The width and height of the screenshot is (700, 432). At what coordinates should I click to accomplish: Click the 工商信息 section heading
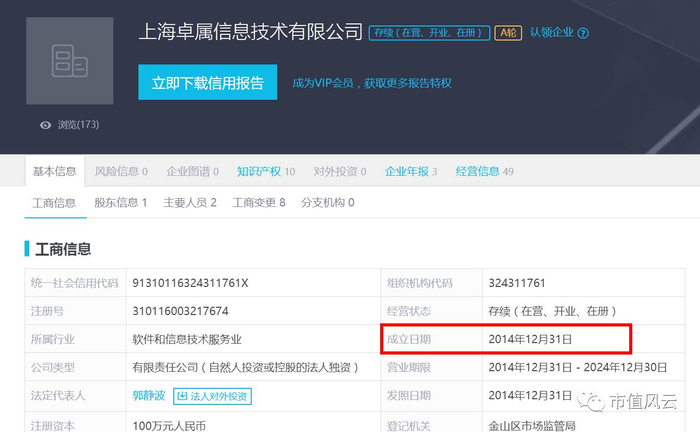pos(63,249)
